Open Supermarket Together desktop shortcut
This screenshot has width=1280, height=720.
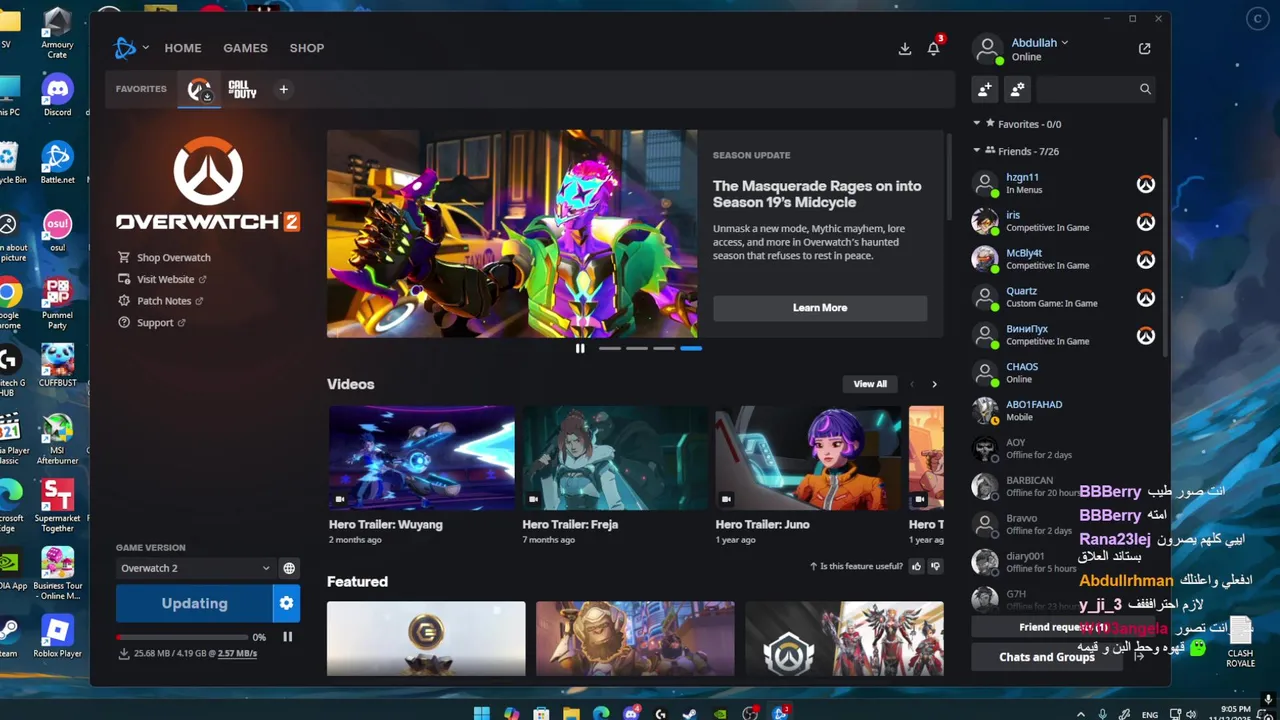57,507
